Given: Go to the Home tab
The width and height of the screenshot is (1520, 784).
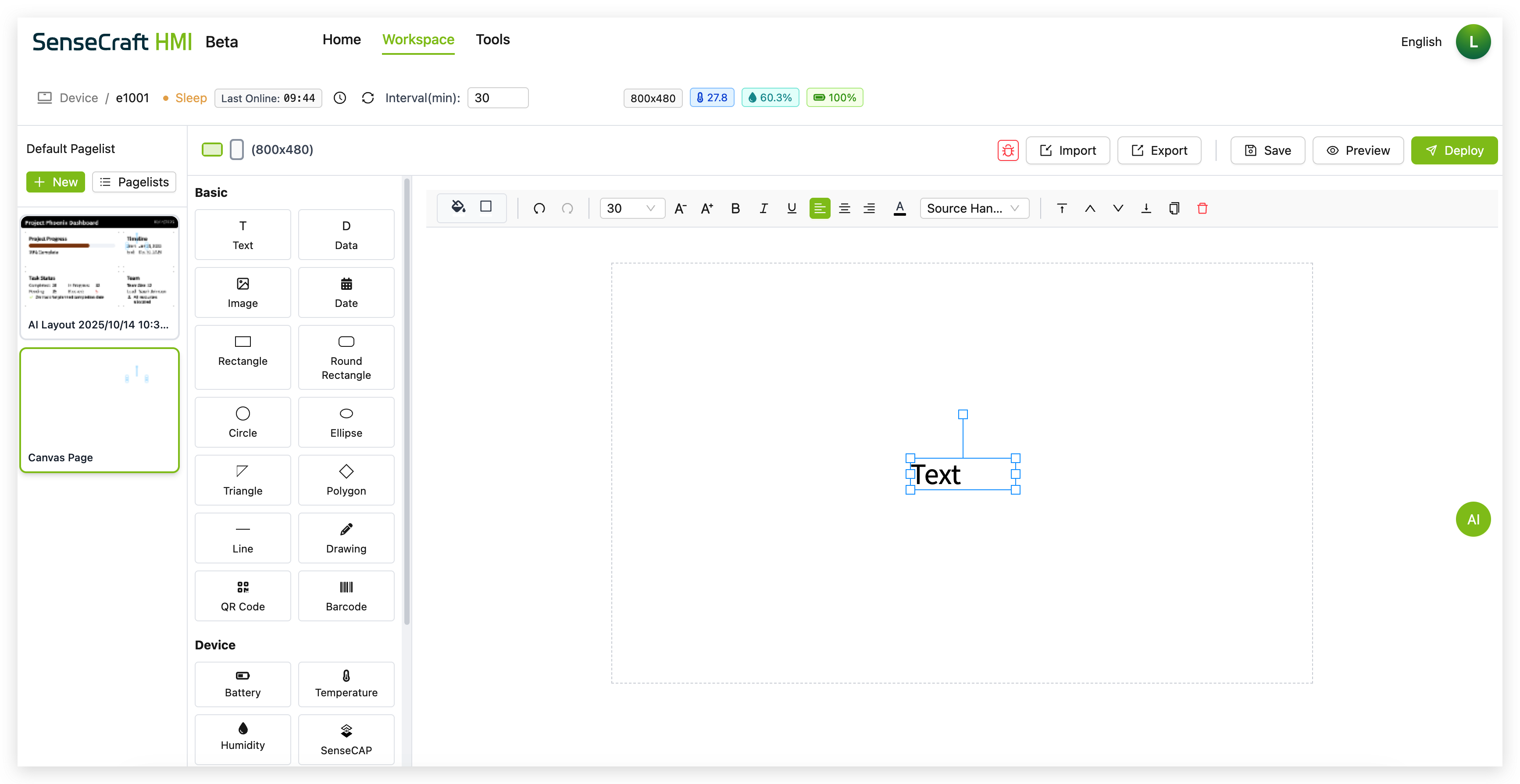Looking at the screenshot, I should coord(342,39).
